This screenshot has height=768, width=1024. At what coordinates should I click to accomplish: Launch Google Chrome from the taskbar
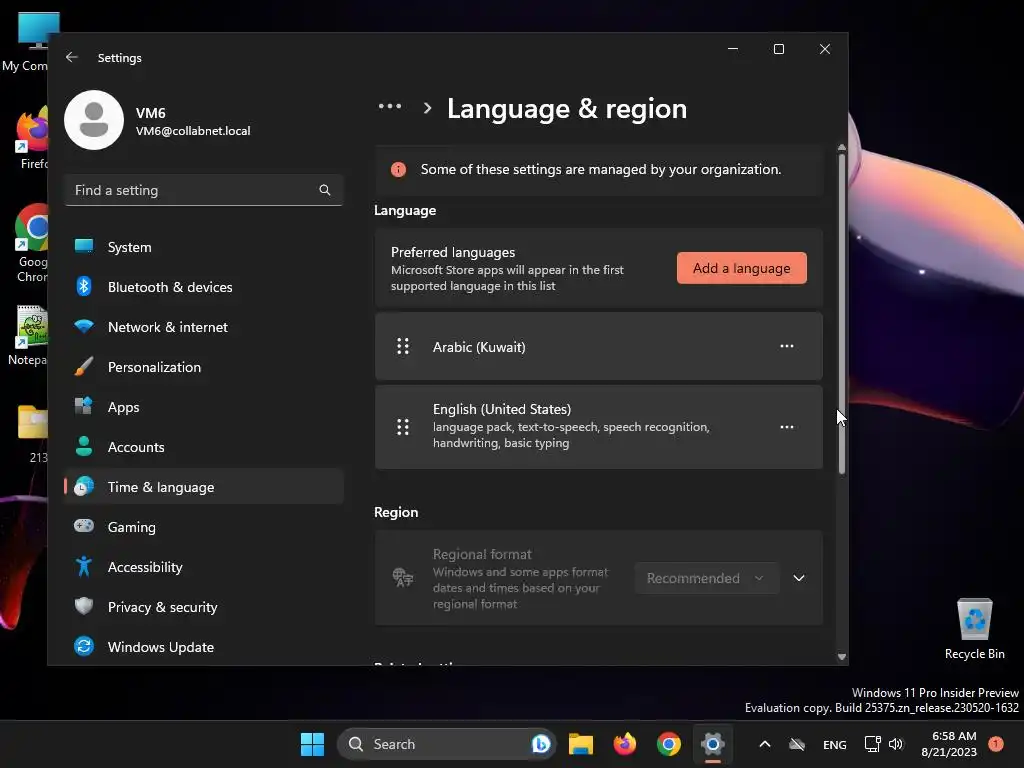[x=669, y=744]
